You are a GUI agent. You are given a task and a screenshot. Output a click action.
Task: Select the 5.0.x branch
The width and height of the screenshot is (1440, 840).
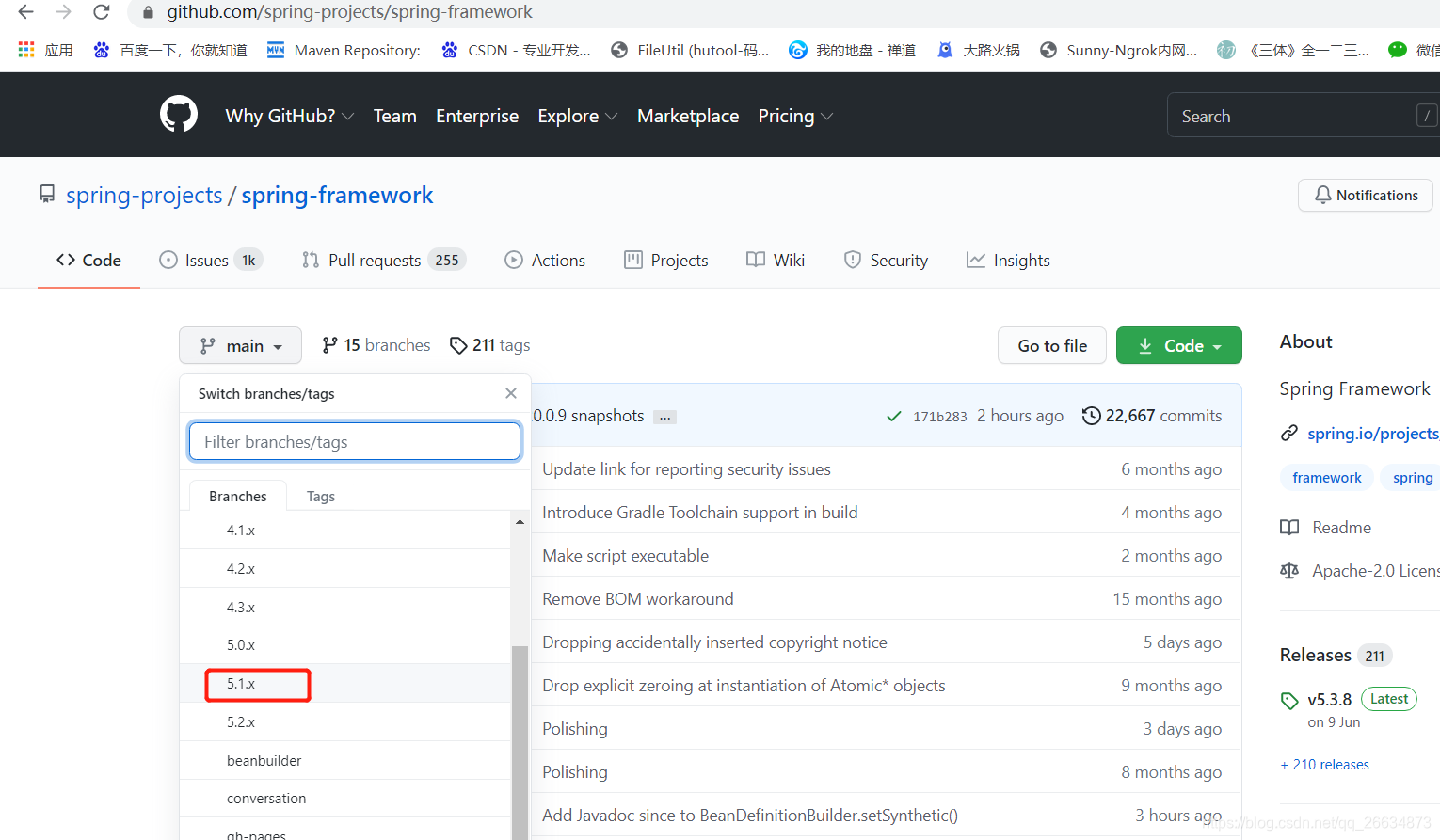[345, 645]
